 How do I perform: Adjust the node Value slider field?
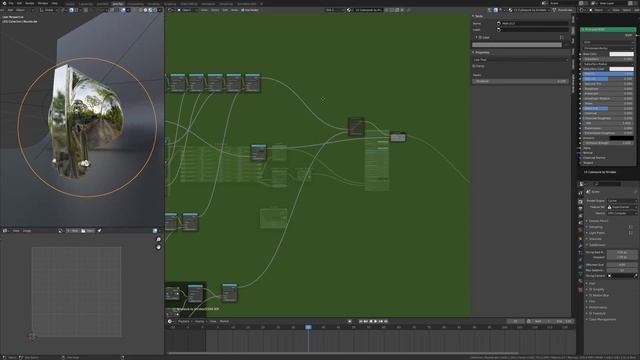(520, 81)
